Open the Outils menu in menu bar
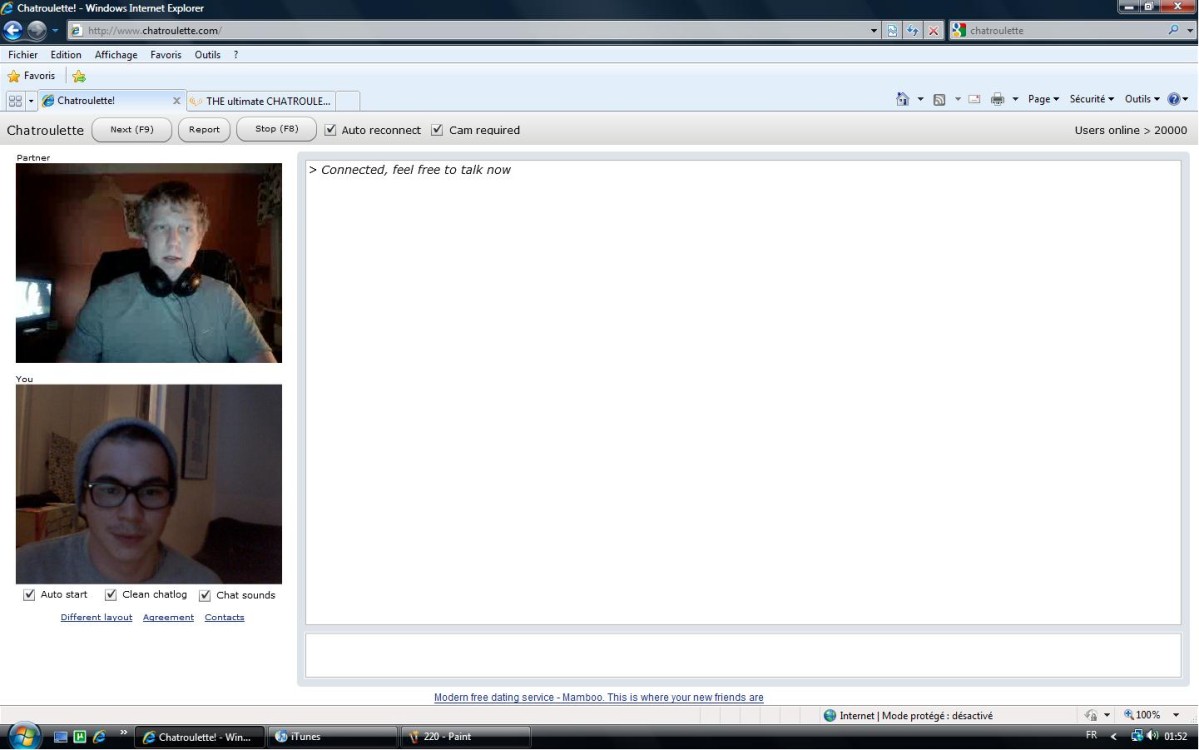The height and width of the screenshot is (750, 1199). point(207,55)
